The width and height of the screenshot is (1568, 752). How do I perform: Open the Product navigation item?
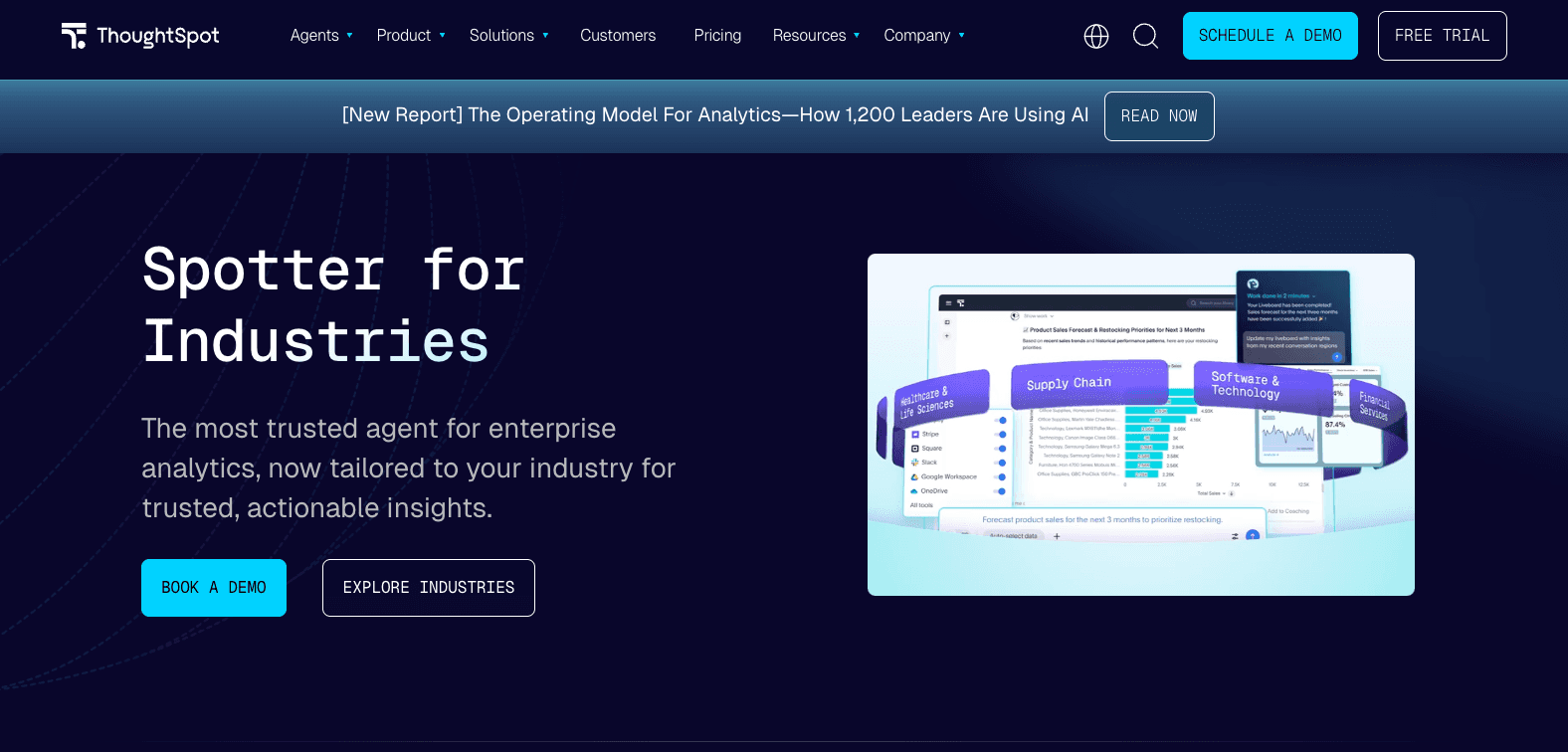pos(404,36)
